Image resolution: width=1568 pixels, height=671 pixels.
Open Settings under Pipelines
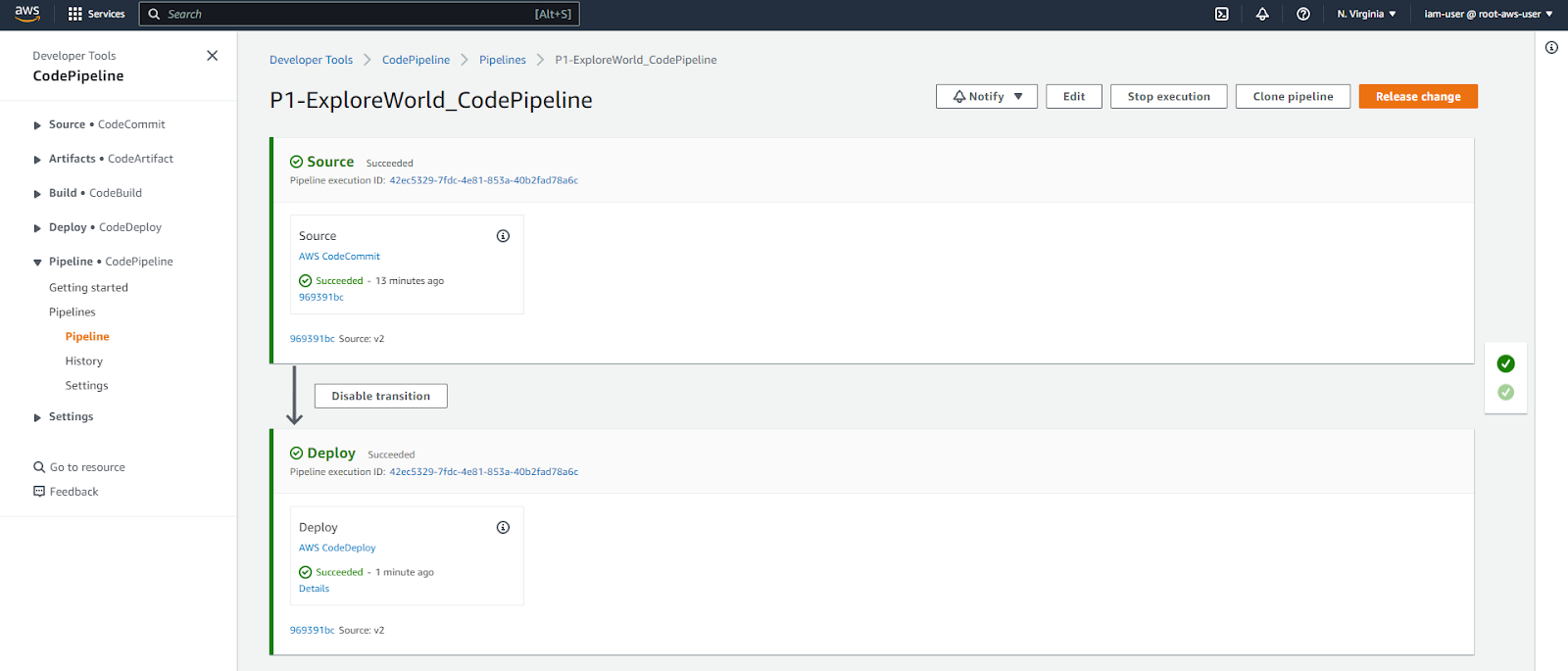pos(87,386)
